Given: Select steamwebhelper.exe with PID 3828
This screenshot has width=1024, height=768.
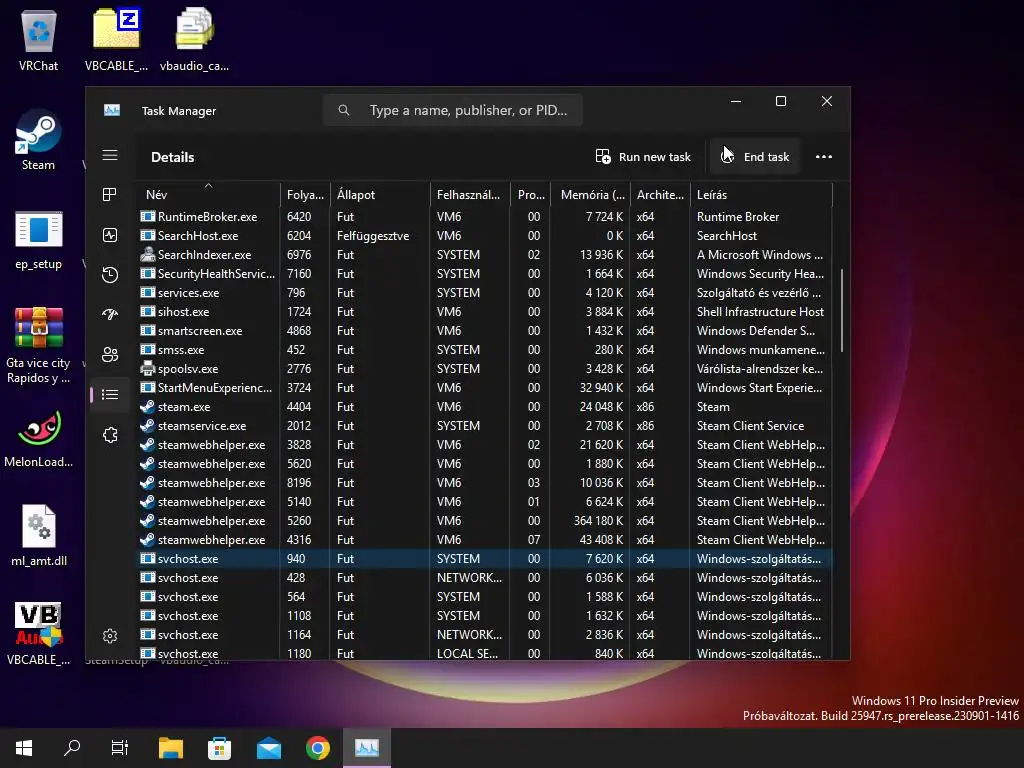Looking at the screenshot, I should click(485, 445).
